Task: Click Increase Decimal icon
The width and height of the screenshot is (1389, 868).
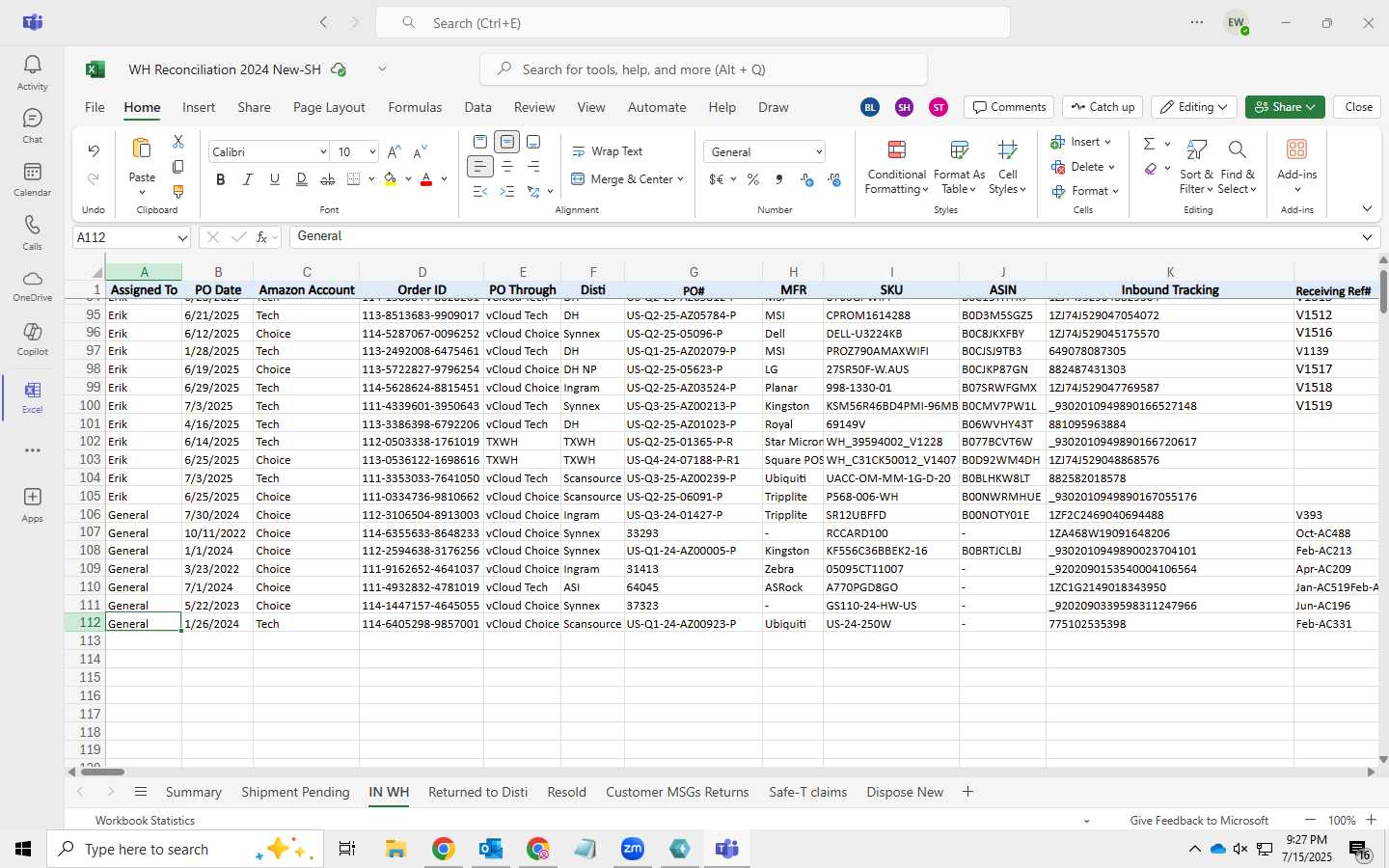Action: (807, 180)
